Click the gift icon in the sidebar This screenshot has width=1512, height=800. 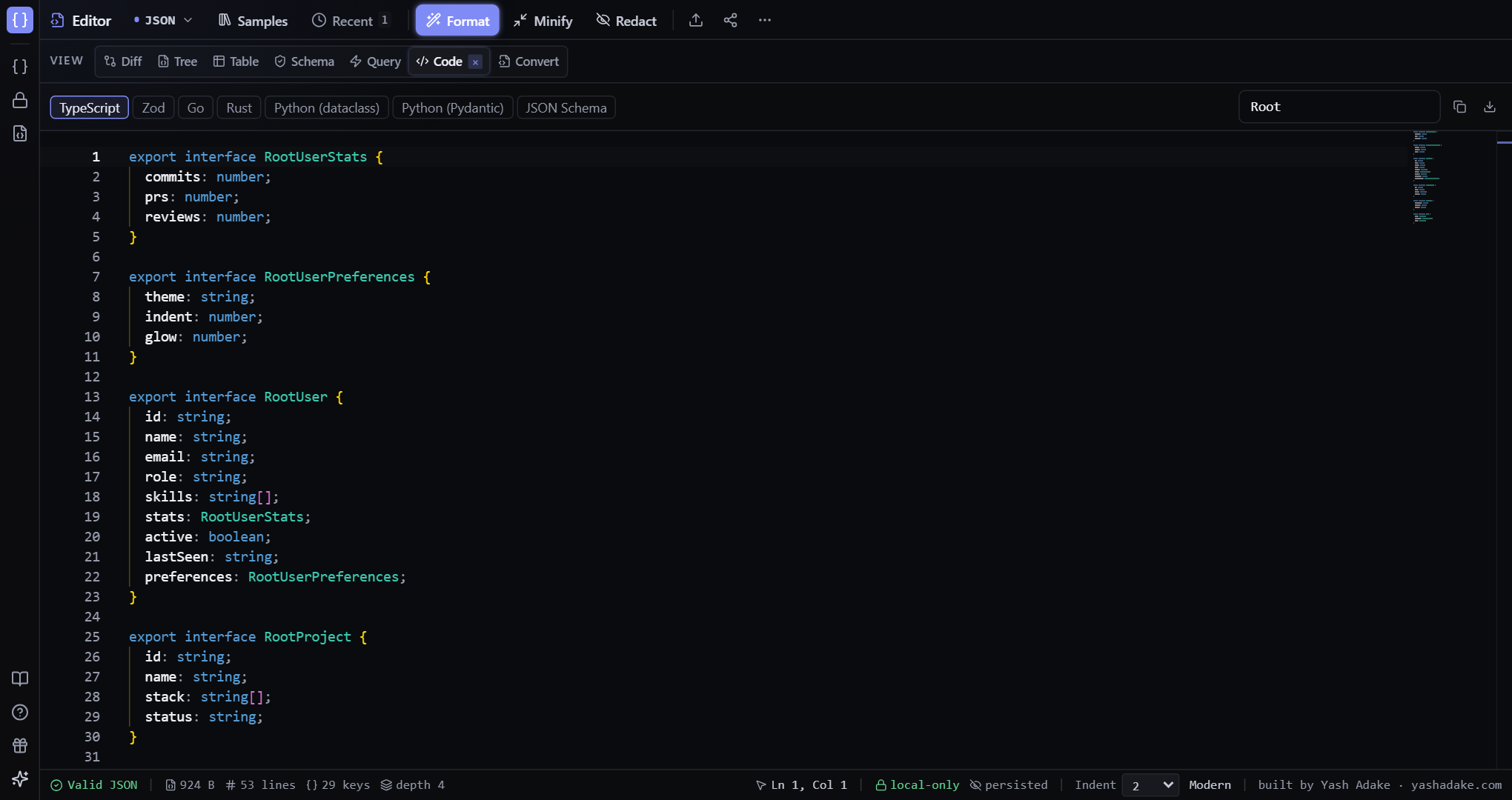coord(20,745)
